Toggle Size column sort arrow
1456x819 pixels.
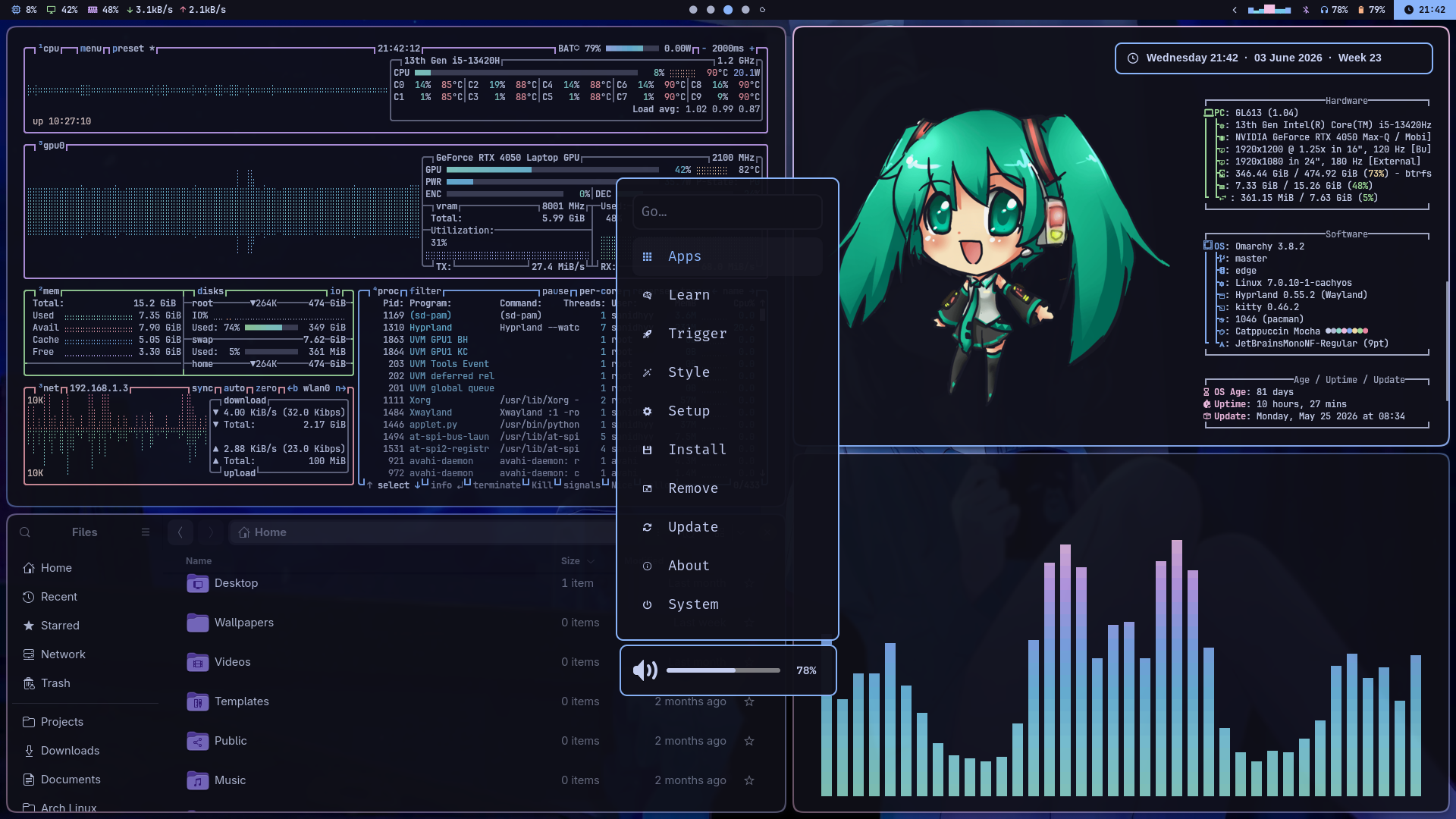click(591, 561)
